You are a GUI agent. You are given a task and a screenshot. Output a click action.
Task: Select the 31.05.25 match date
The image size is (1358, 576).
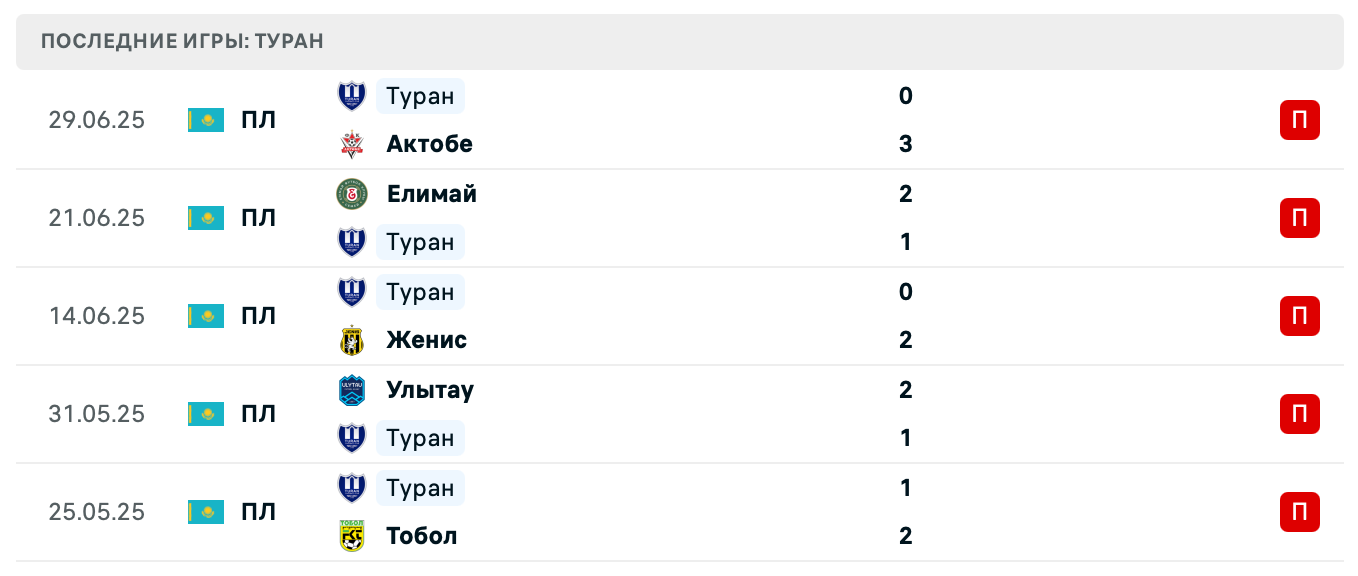point(96,414)
